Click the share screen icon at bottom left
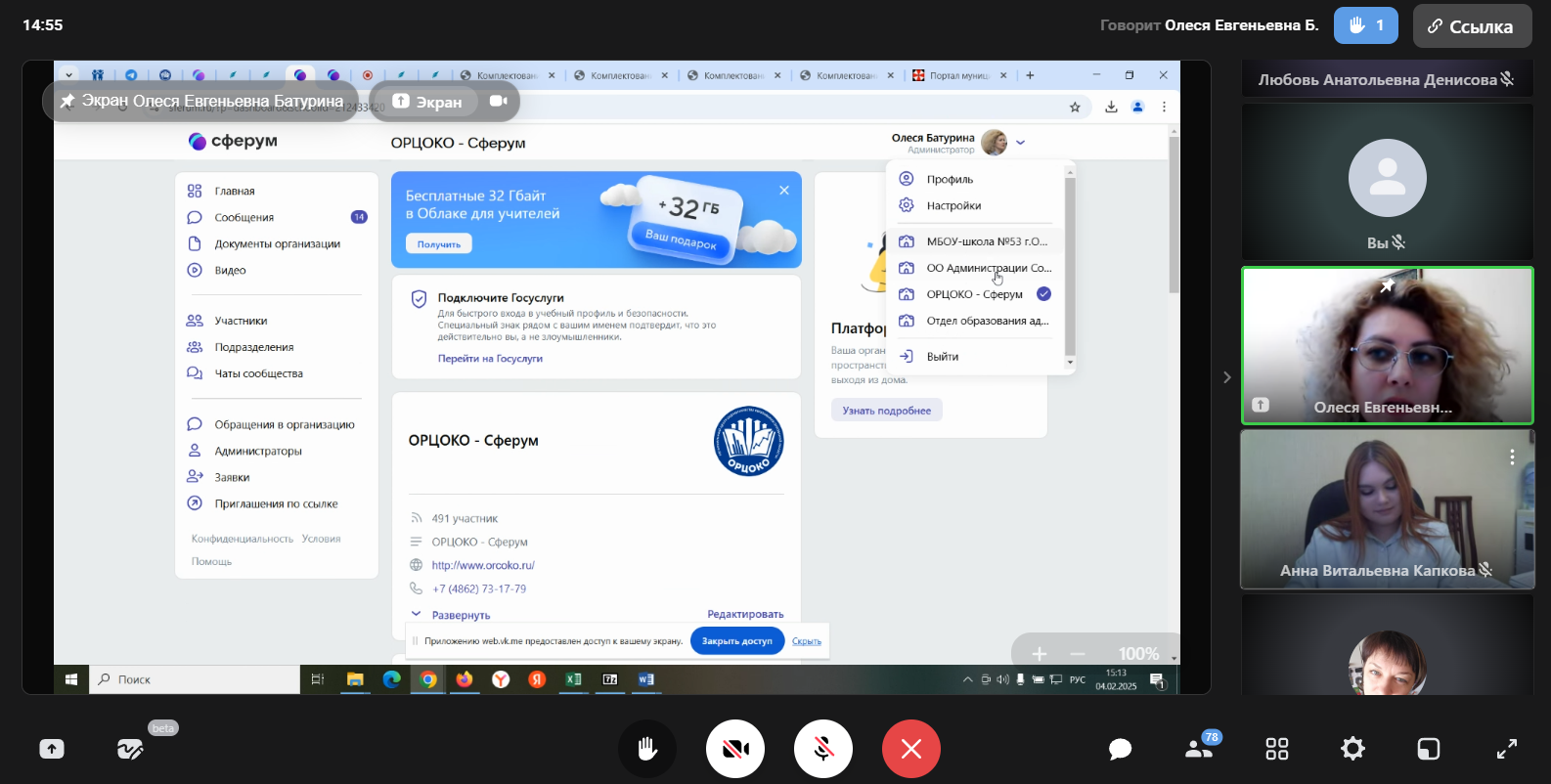This screenshot has width=1551, height=784. [x=52, y=749]
